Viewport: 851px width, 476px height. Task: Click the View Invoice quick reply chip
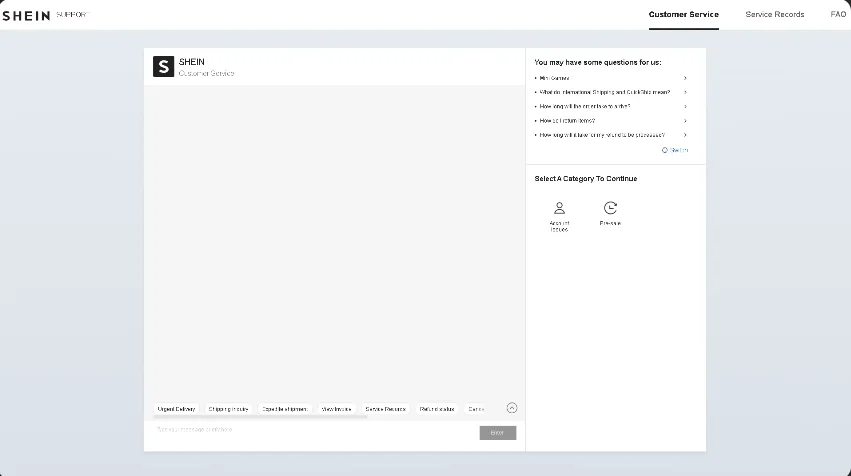click(x=336, y=409)
